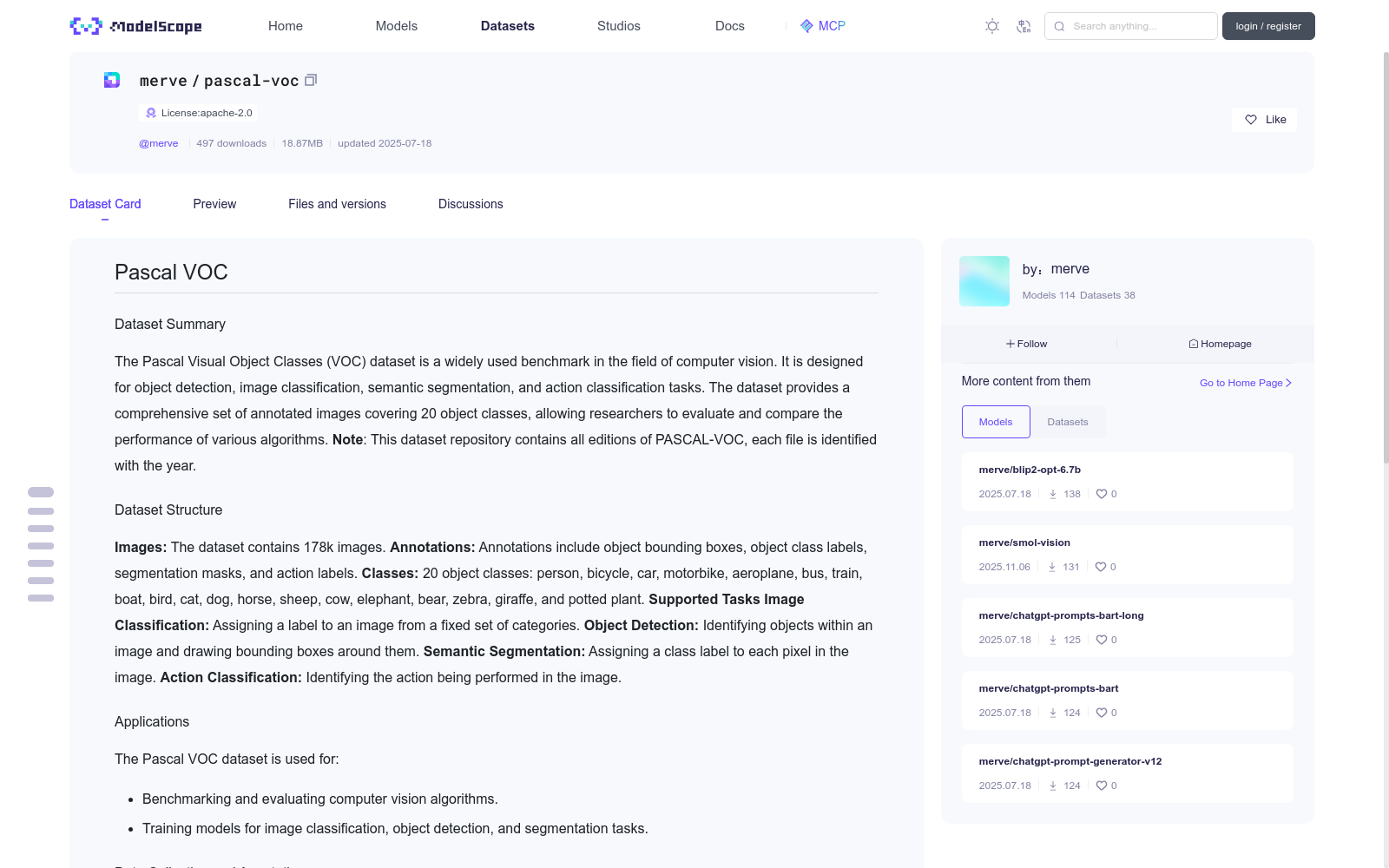The image size is (1389, 868).
Task: Click the Pascal VOC heading
Action: (x=171, y=273)
